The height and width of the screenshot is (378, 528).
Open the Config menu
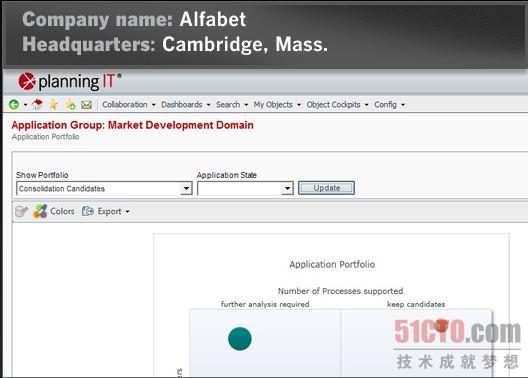pyautogui.click(x=390, y=105)
